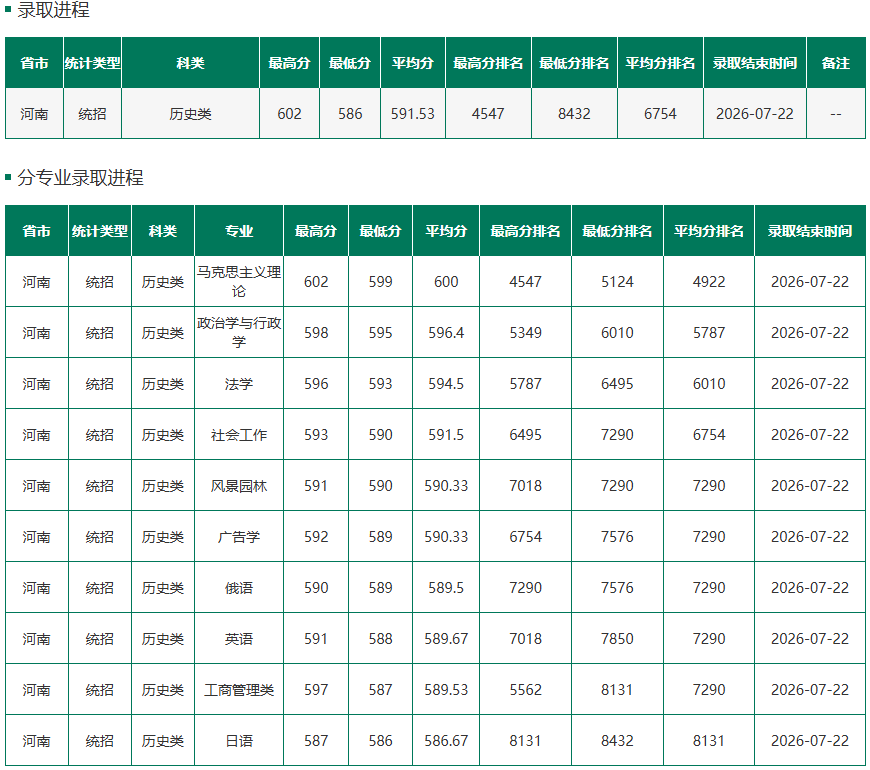Click average score 589.53 for 工商管理类

[x=446, y=690]
